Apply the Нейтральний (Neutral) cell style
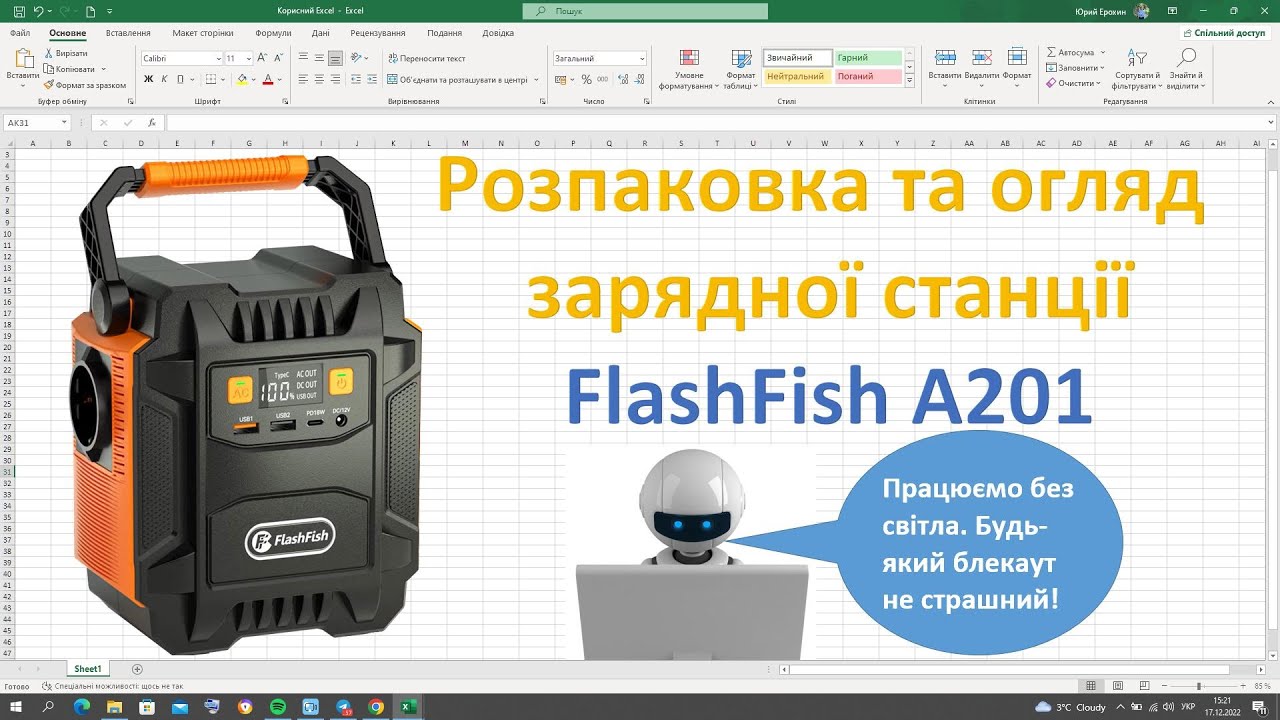The image size is (1280, 720). coord(797,76)
